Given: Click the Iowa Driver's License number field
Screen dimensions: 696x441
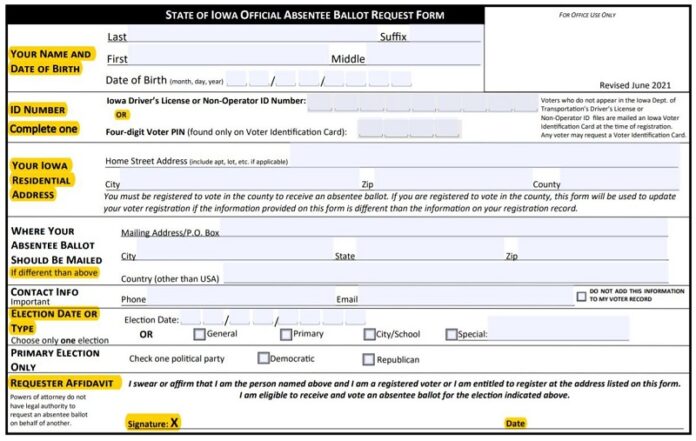Looking at the screenshot, I should pos(423,102).
